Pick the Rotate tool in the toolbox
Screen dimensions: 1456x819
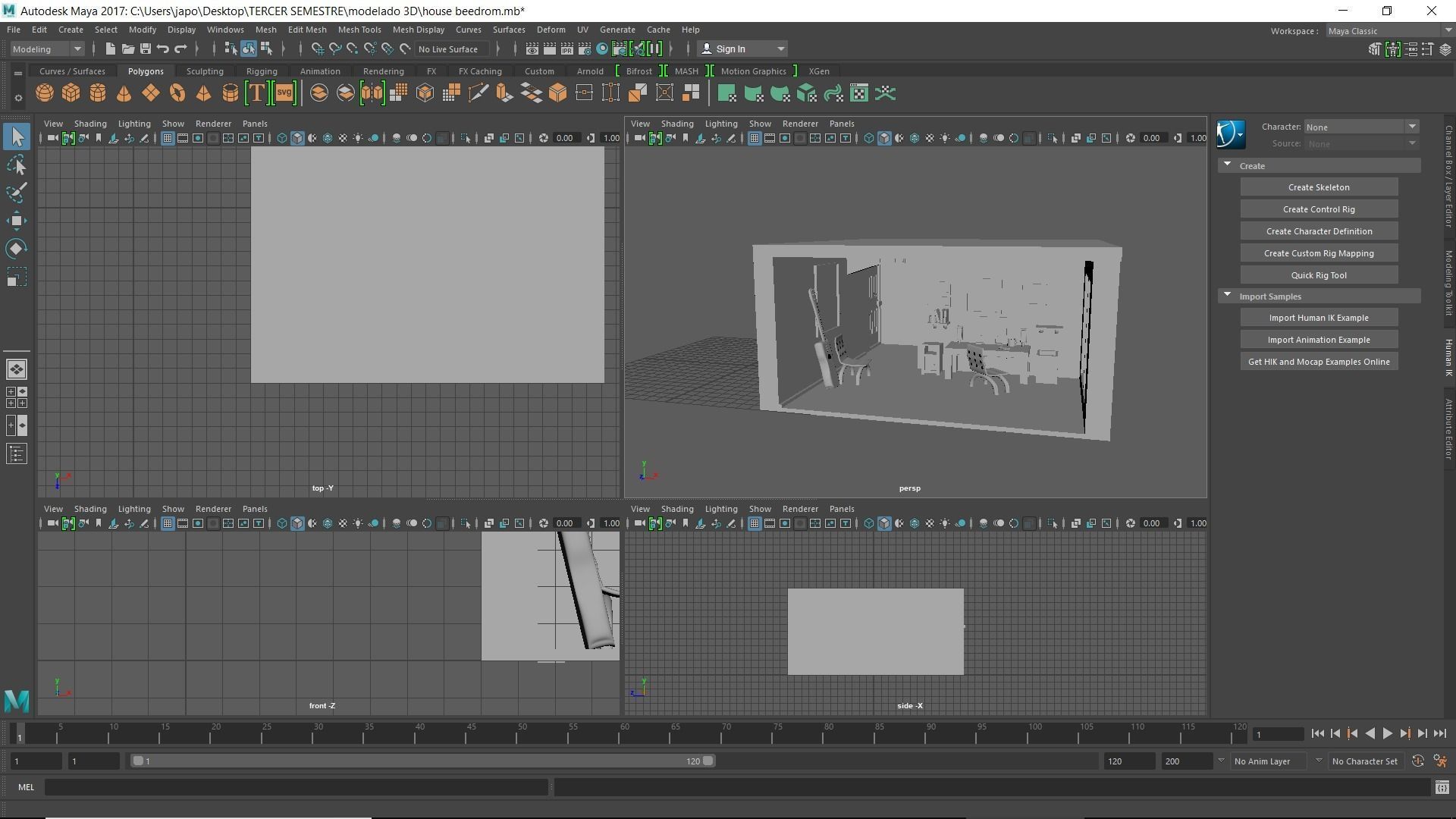click(x=17, y=249)
